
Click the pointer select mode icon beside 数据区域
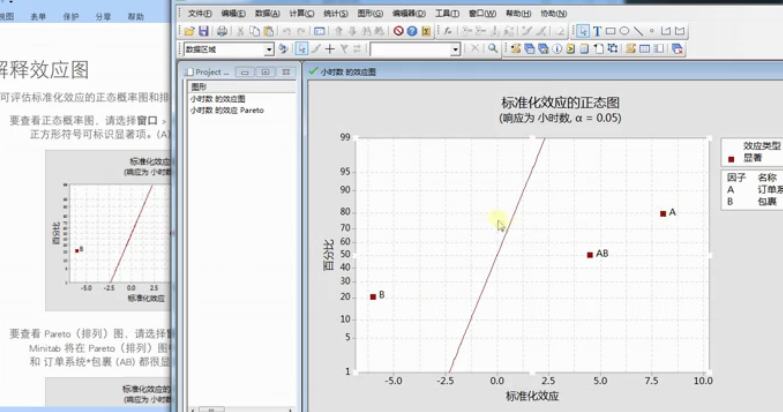(x=301, y=48)
